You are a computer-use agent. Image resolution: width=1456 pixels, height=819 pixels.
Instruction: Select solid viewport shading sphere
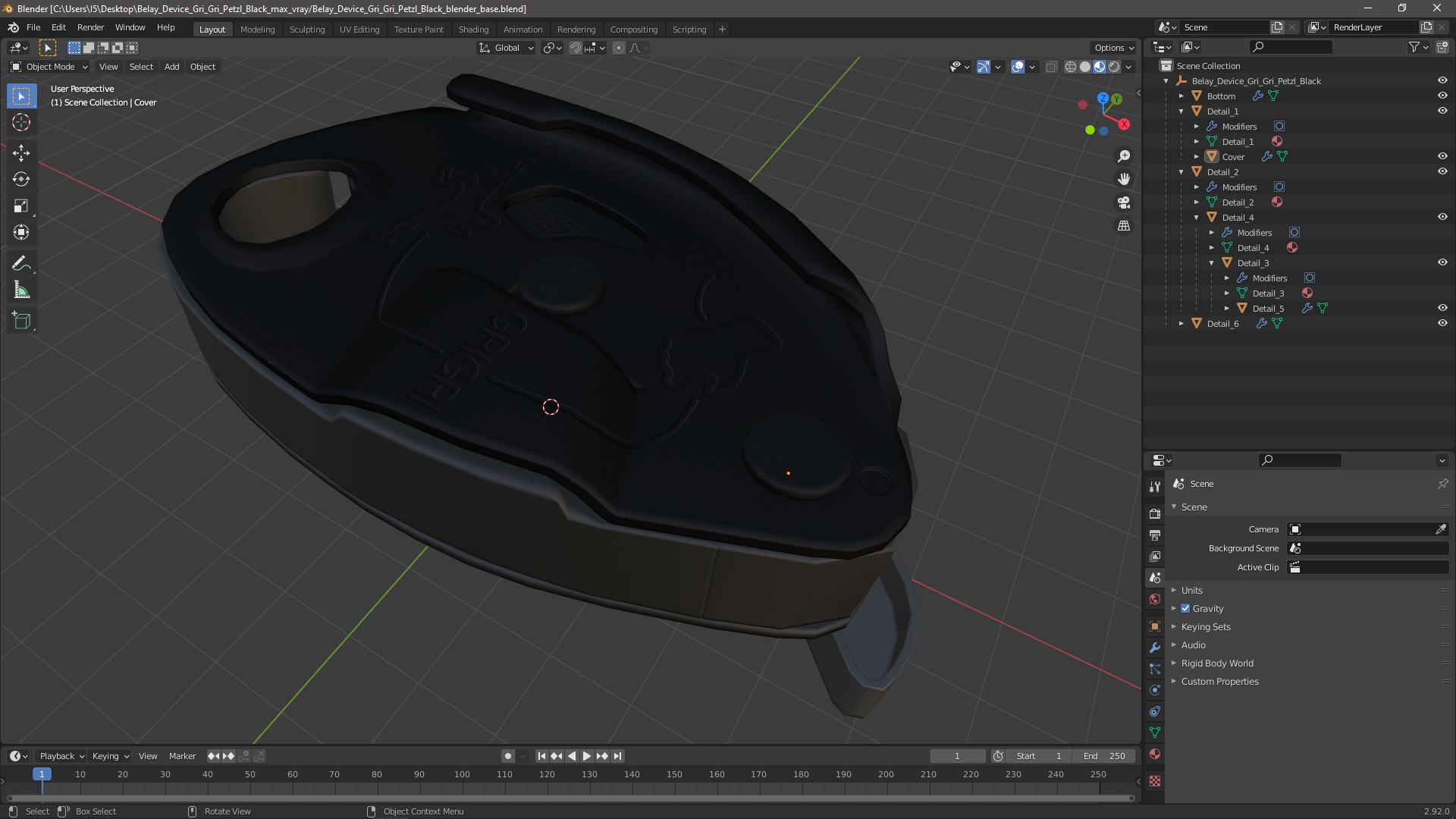coord(1085,67)
